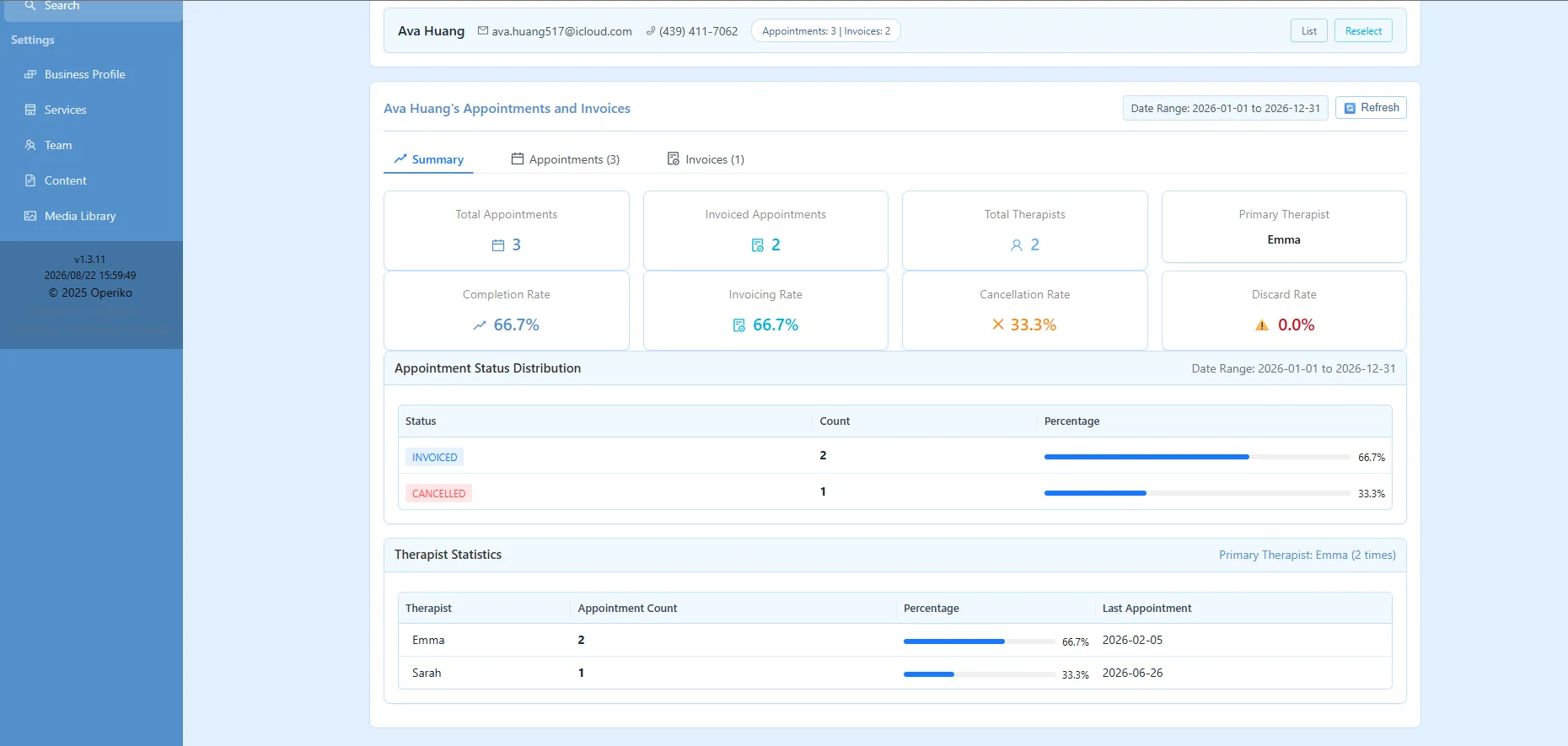Viewport: 1568px width, 746px height.
Task: Click the phone icon next to (439) 411-7062
Action: [651, 31]
